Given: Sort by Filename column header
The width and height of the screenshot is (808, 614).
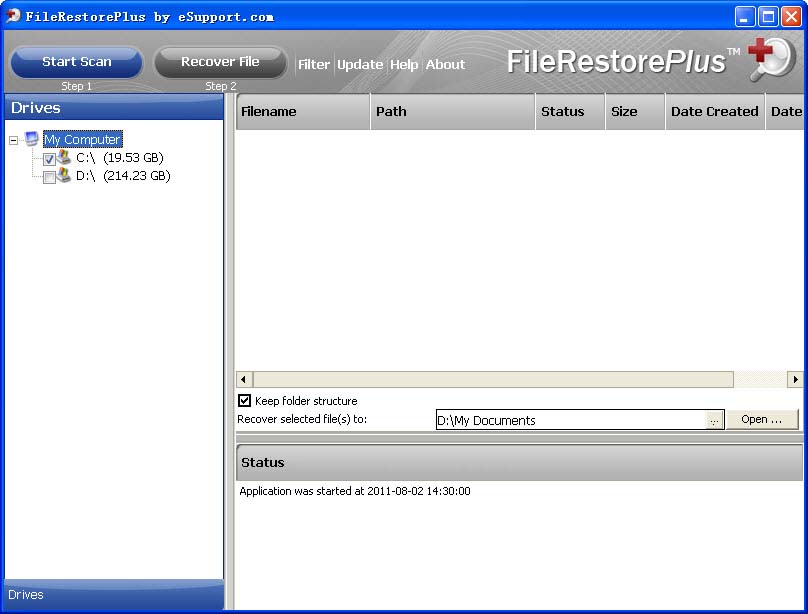Looking at the screenshot, I should tap(302, 112).
